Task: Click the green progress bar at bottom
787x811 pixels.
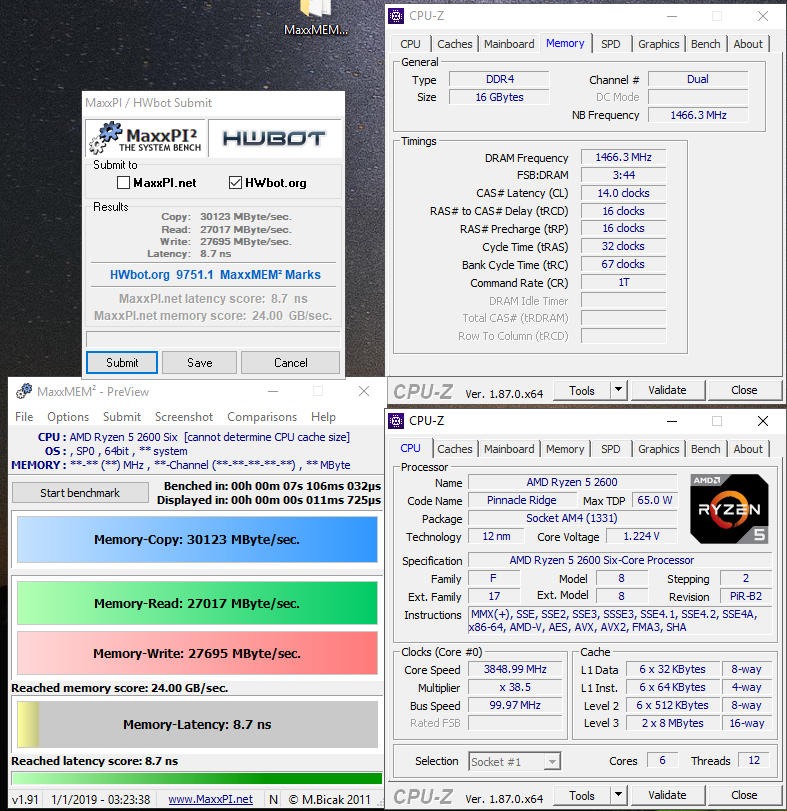Action: pyautogui.click(x=196, y=778)
